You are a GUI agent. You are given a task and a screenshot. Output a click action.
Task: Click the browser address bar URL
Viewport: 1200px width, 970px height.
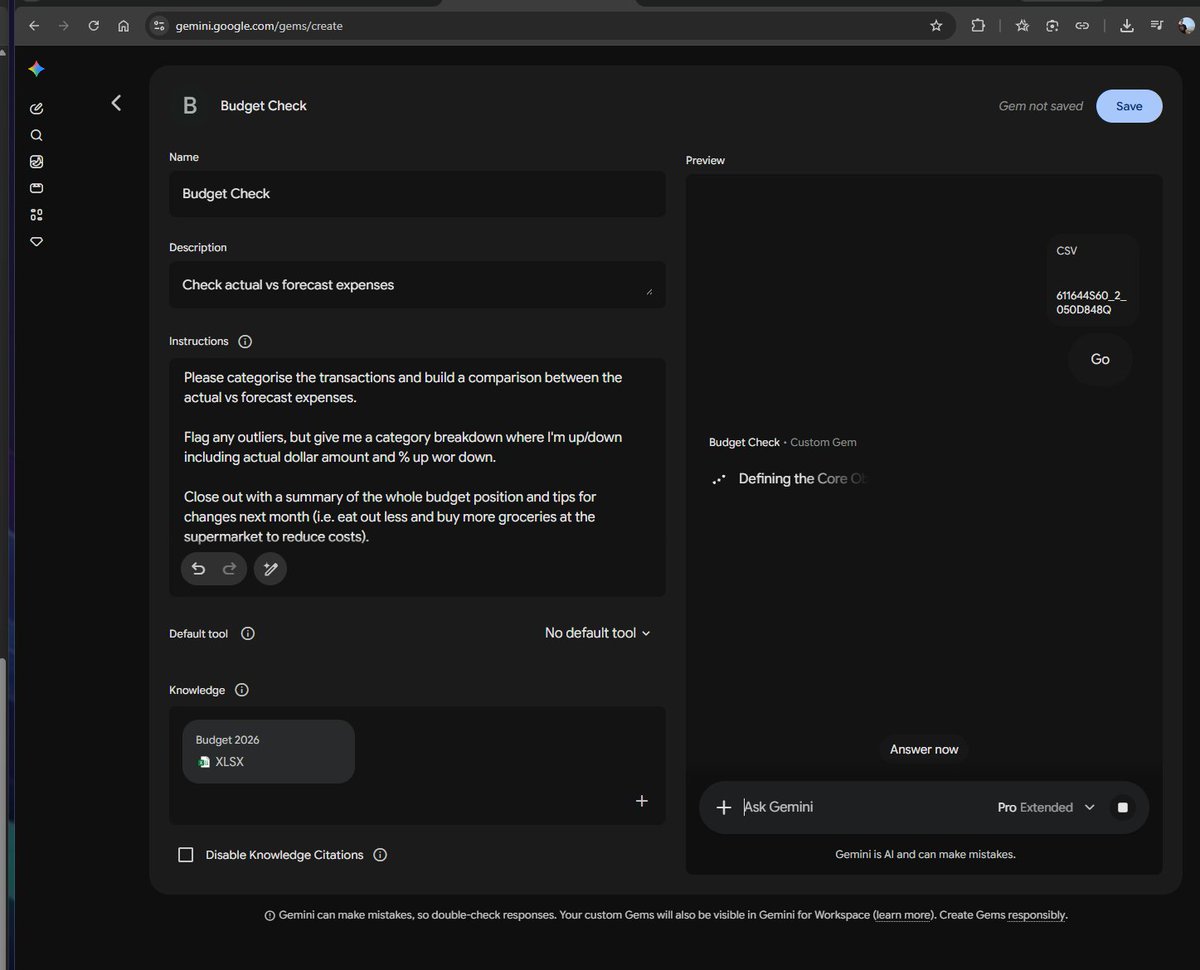click(261, 26)
